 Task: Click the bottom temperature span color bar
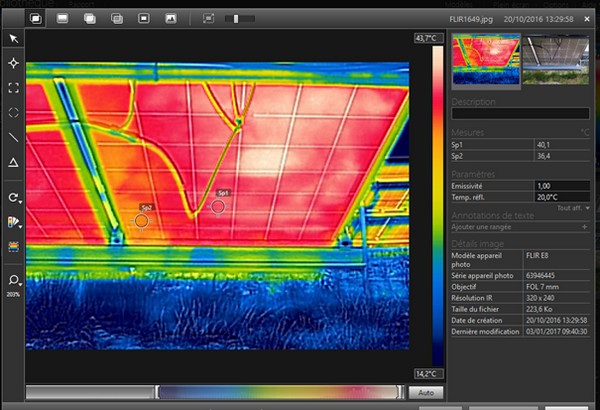278,392
